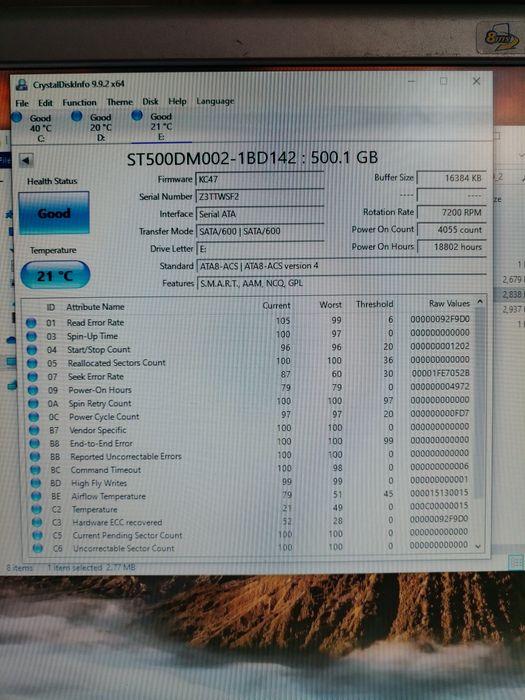Click the status icon for Read Error Rate
Image resolution: width=525 pixels, height=700 pixels.
(31, 323)
